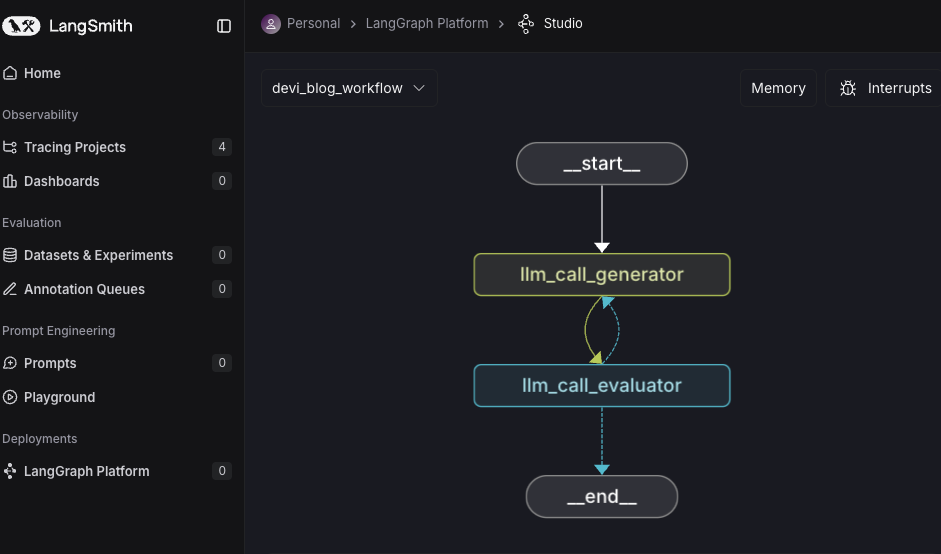
Task: Select the llm_call_generator node
Action: (x=602, y=274)
